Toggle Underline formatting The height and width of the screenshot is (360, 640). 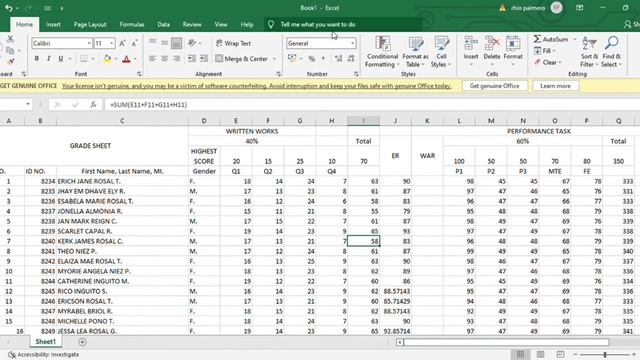pyautogui.click(x=61, y=59)
